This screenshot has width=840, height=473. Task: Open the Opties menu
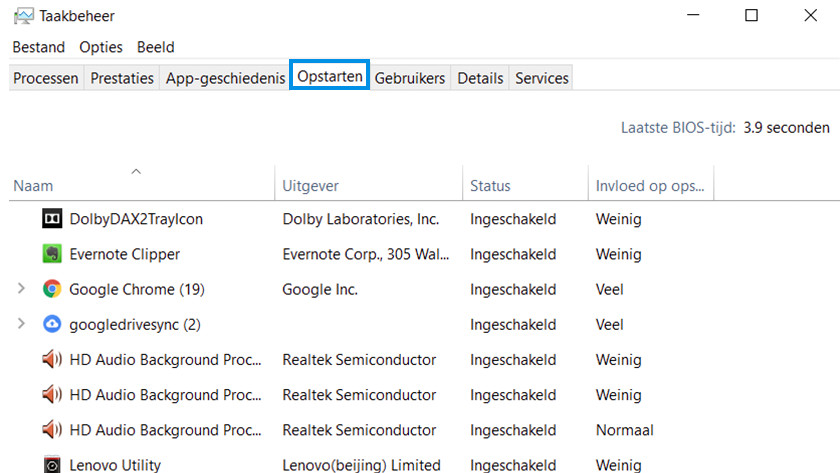[101, 47]
